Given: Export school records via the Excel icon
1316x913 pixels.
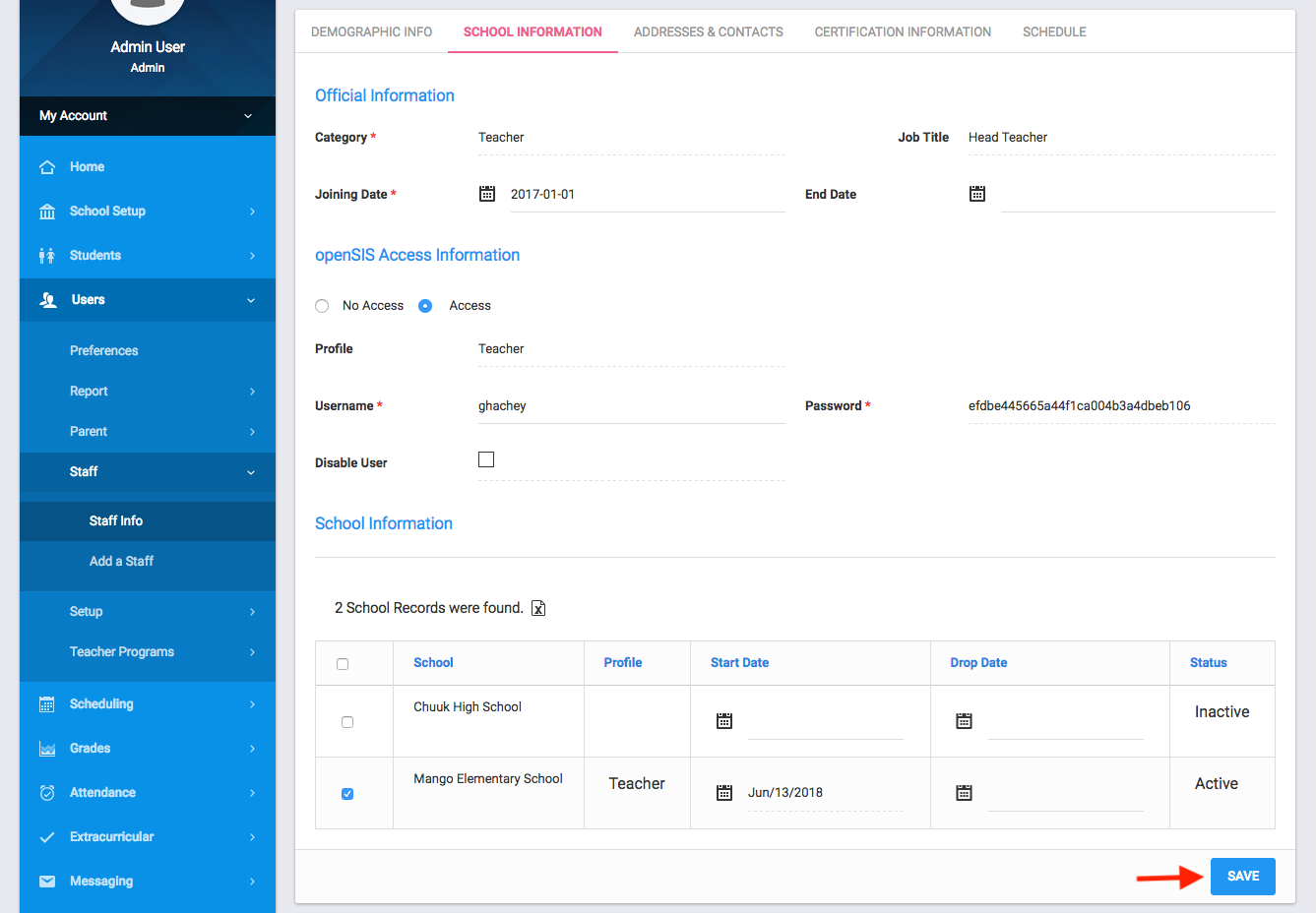Looking at the screenshot, I should (x=538, y=608).
